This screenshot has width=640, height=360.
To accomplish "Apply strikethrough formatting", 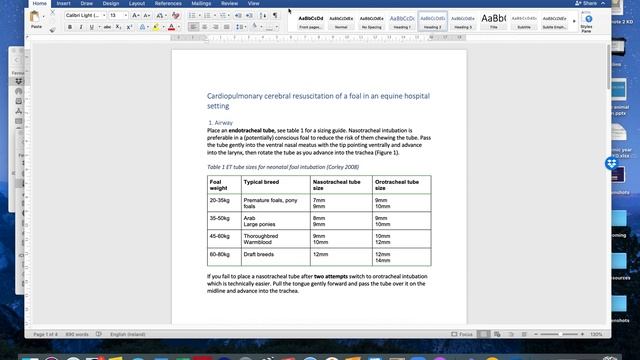I will pos(107,27).
